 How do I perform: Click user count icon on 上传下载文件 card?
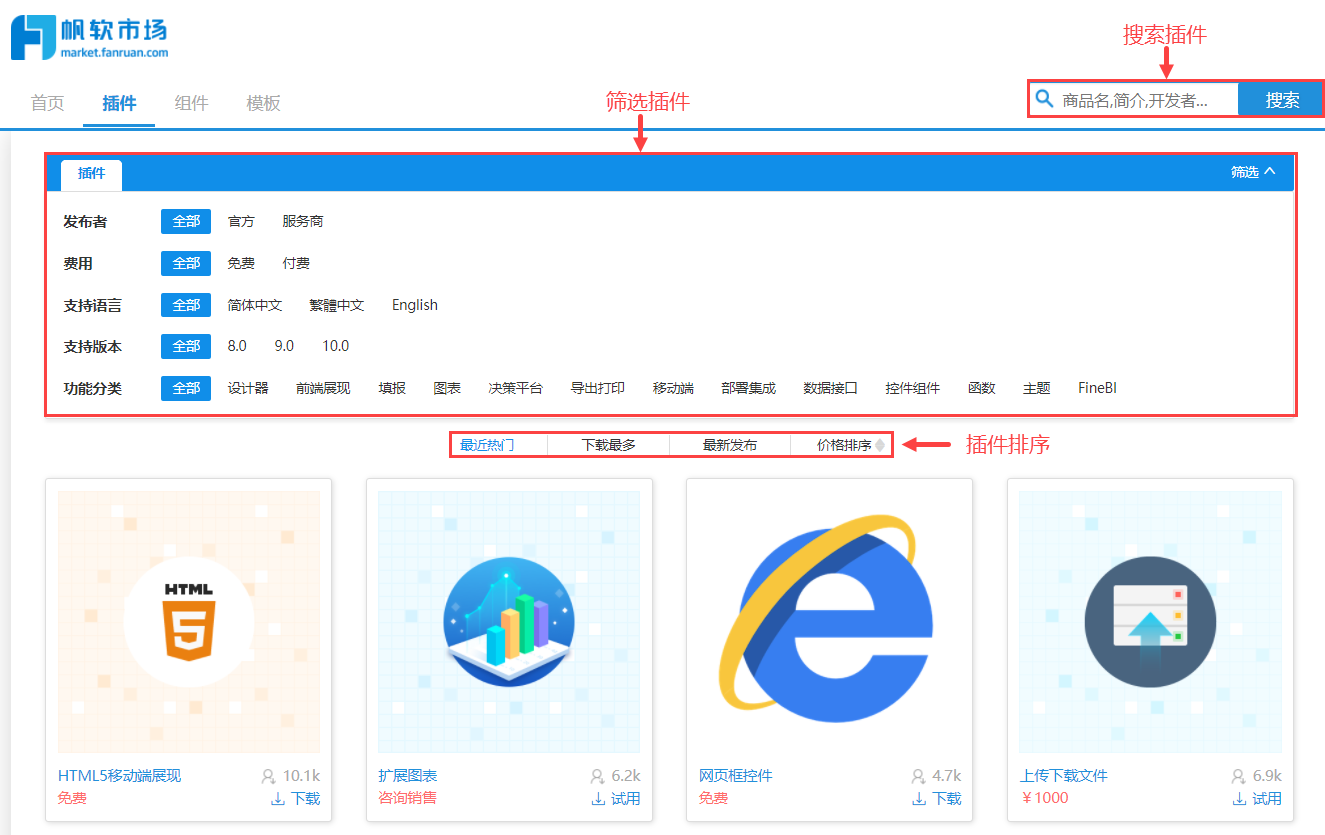pos(1238,776)
